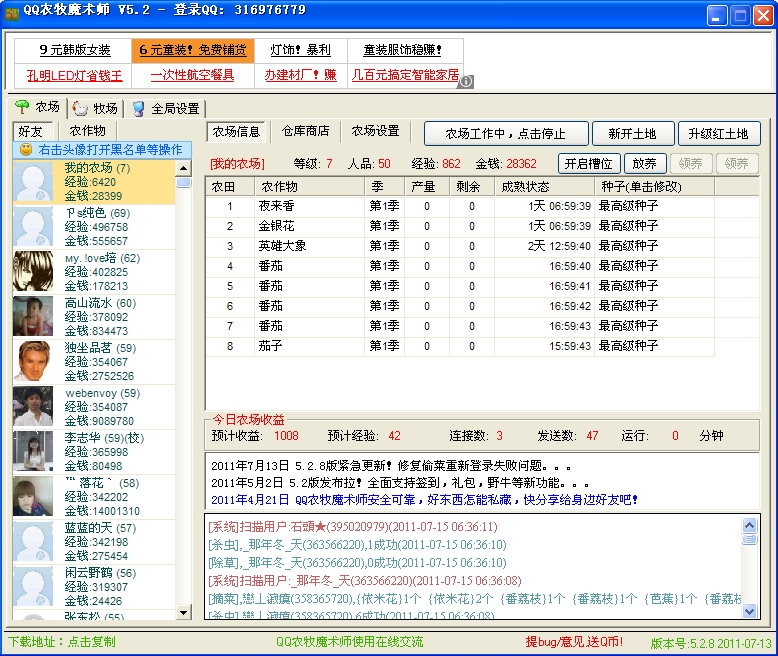
Task: Select the 夜来香 crop row
Action: [460, 206]
